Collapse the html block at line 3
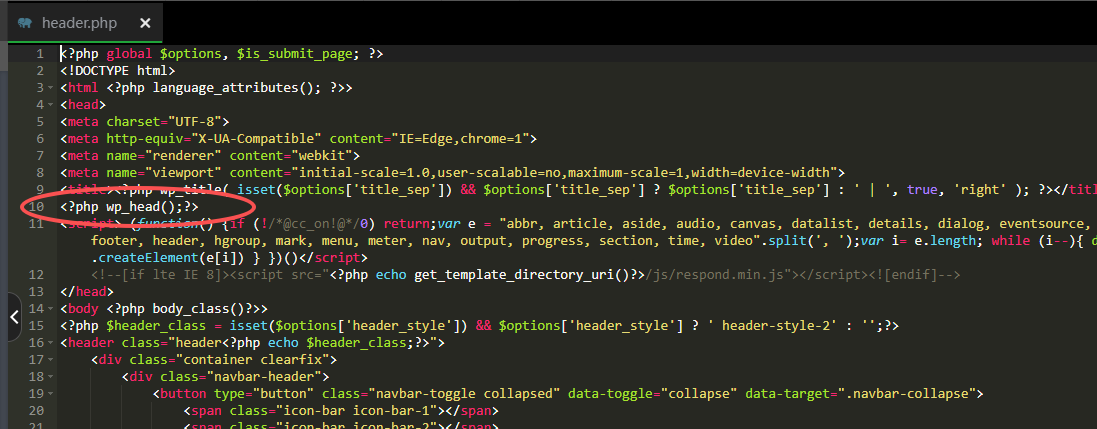 pos(50,87)
